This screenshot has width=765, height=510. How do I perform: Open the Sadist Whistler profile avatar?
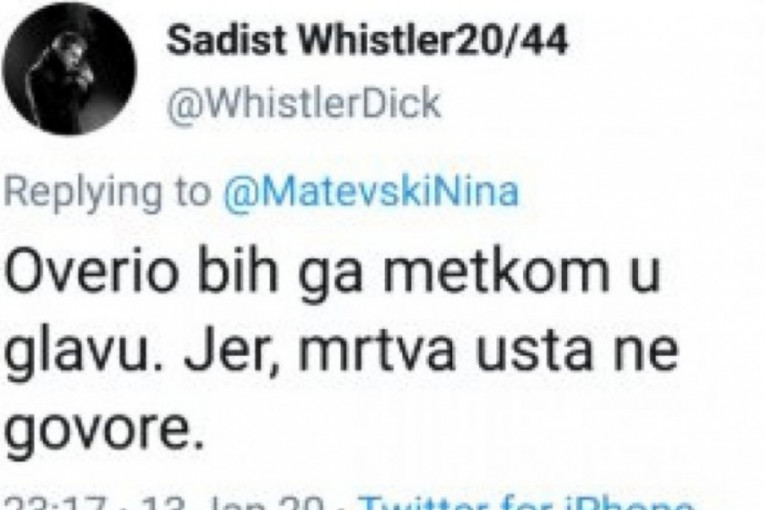pos(69,69)
